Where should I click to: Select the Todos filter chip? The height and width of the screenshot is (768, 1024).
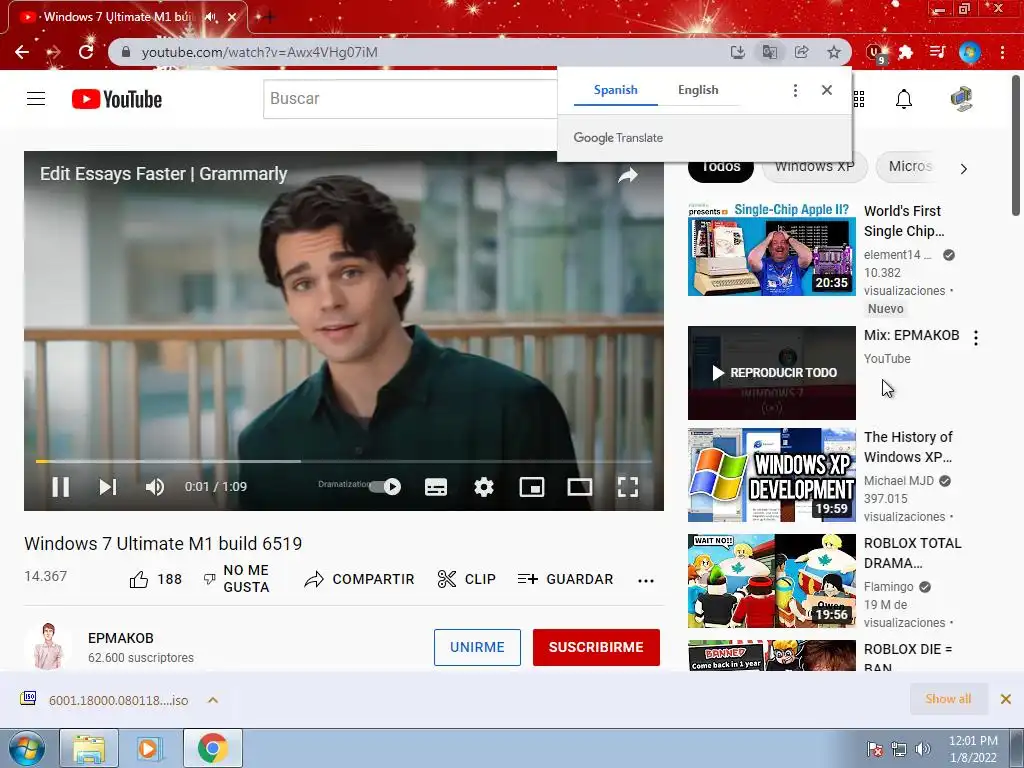point(721,167)
